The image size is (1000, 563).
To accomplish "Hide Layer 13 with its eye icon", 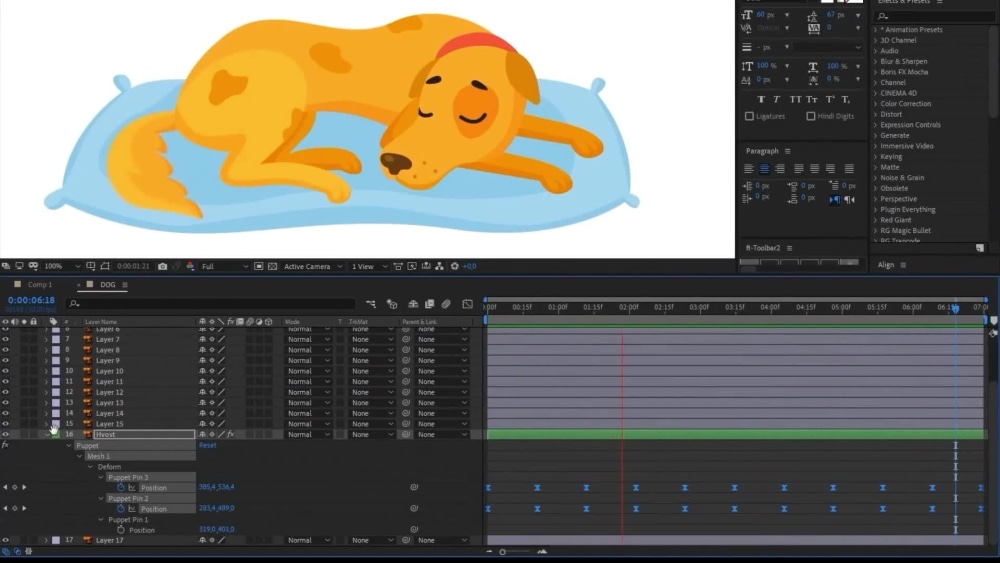I will pos(5,402).
